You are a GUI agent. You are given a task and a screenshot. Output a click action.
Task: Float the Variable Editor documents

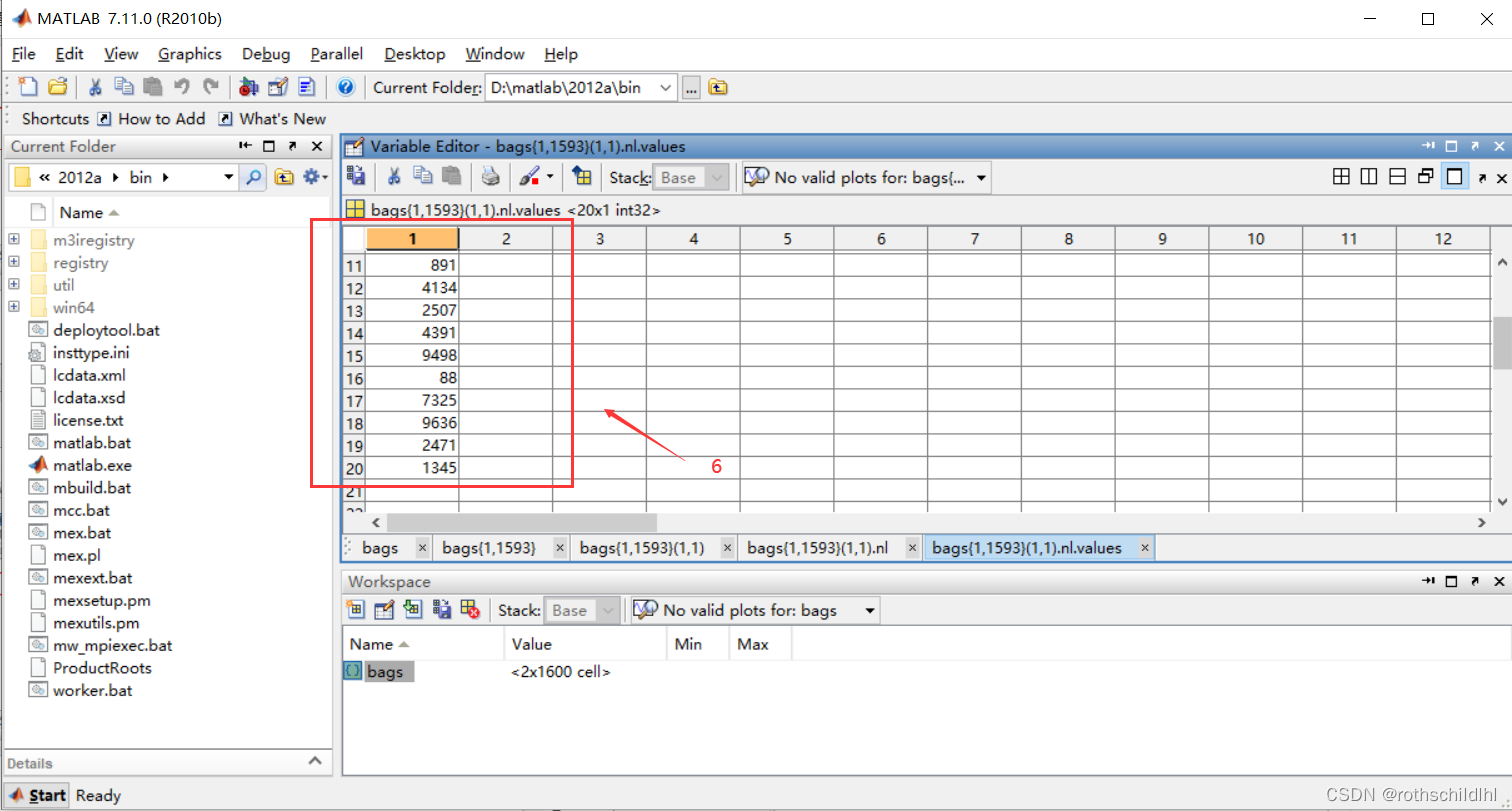click(x=1426, y=177)
